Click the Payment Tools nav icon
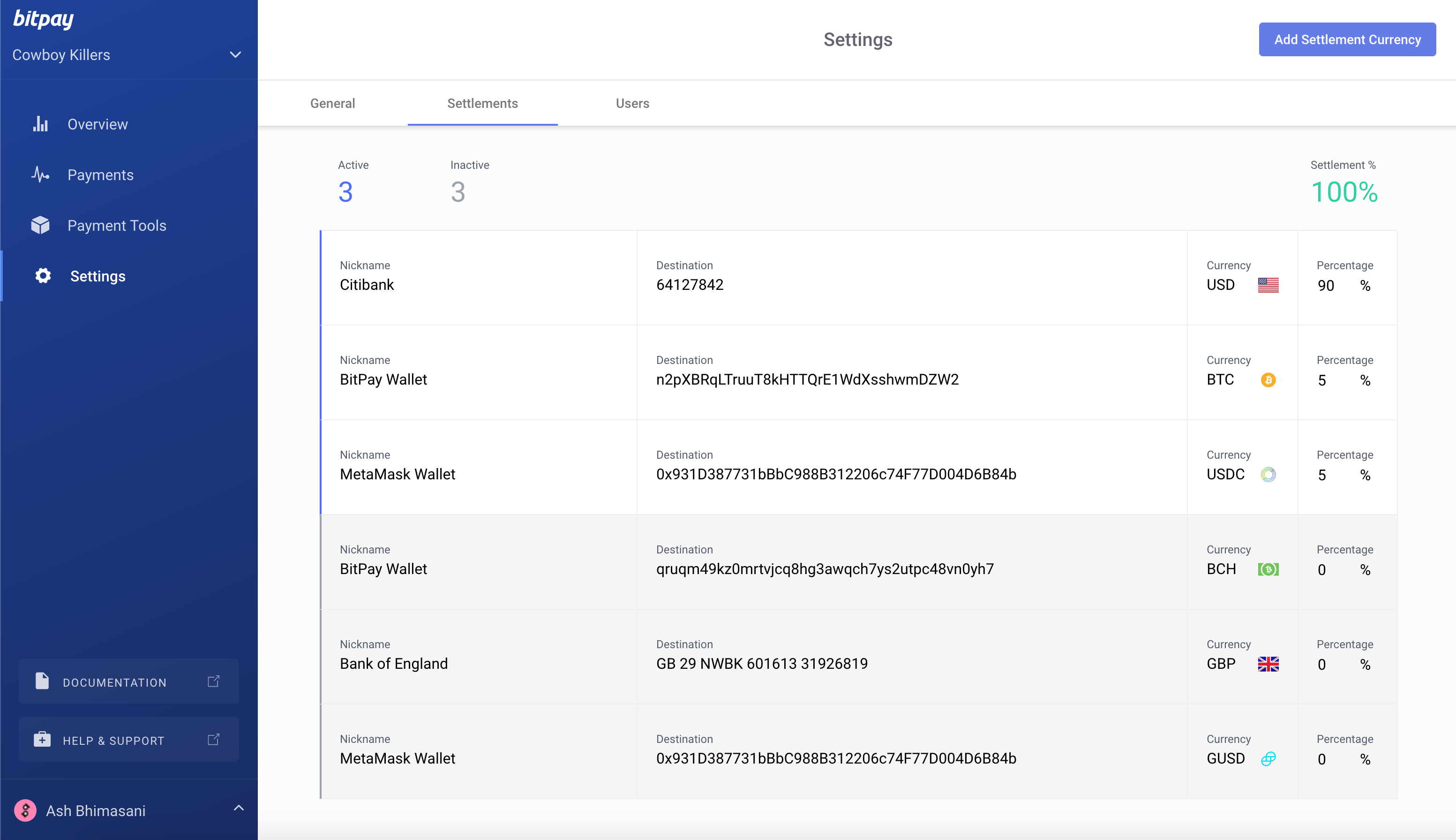The width and height of the screenshot is (1456, 840). click(41, 224)
